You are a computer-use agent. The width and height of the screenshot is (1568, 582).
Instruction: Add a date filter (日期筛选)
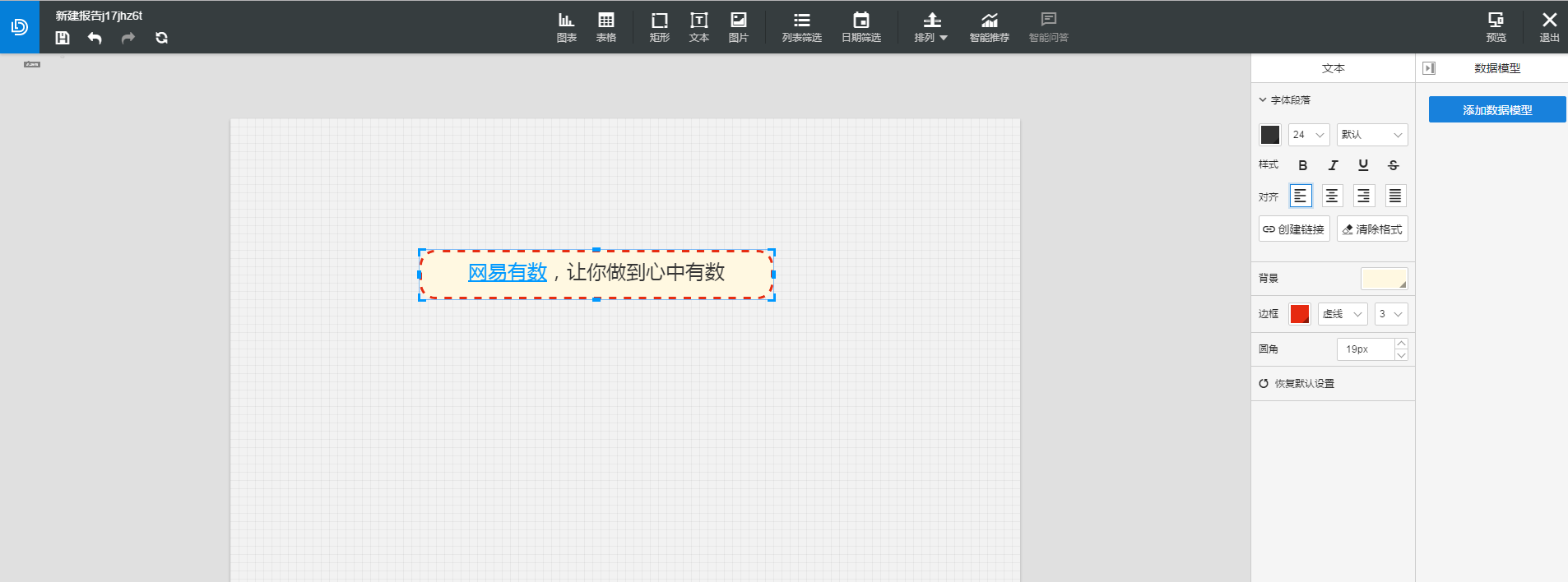[x=861, y=27]
